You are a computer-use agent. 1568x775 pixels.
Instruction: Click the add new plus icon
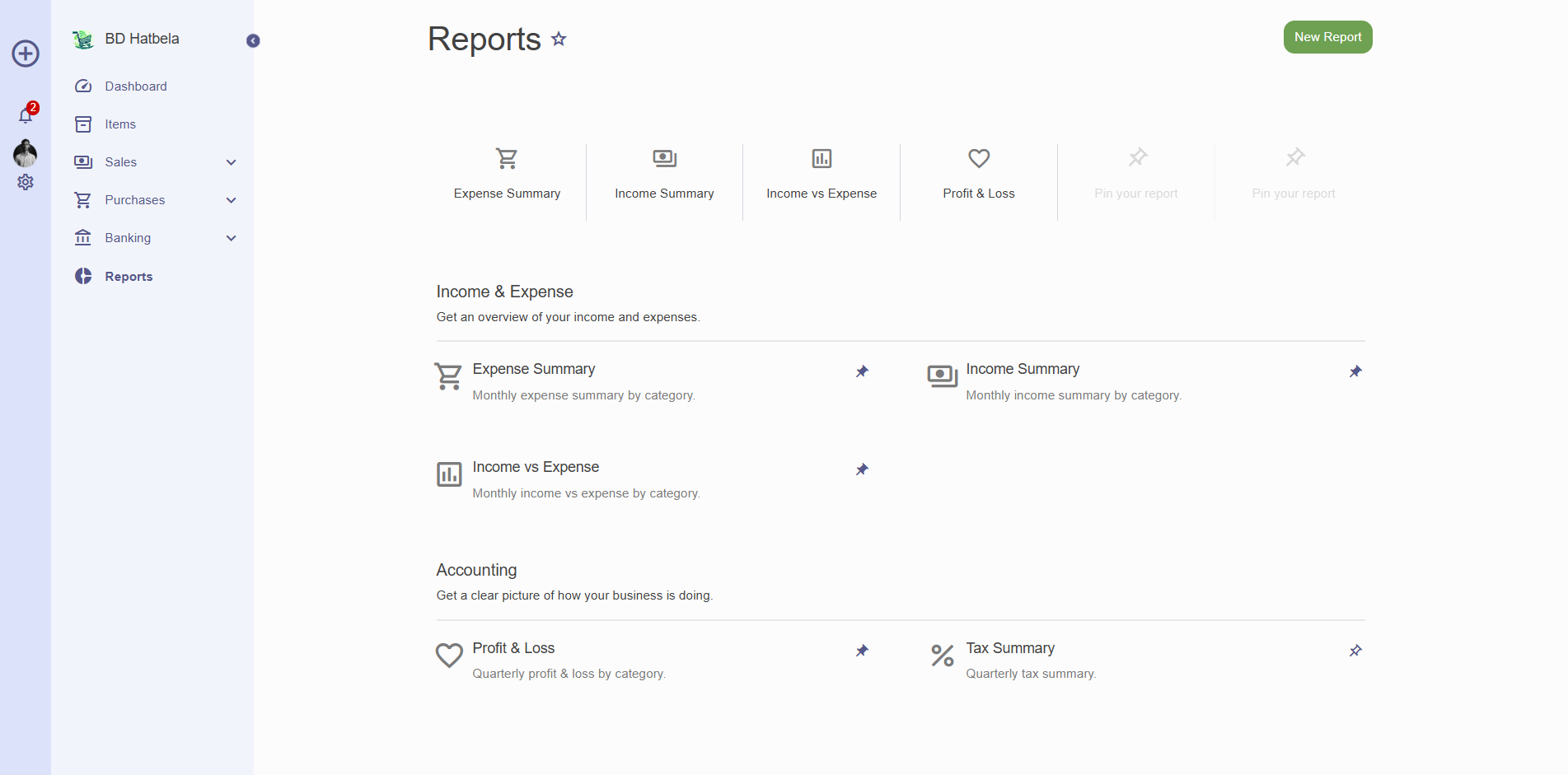[26, 54]
